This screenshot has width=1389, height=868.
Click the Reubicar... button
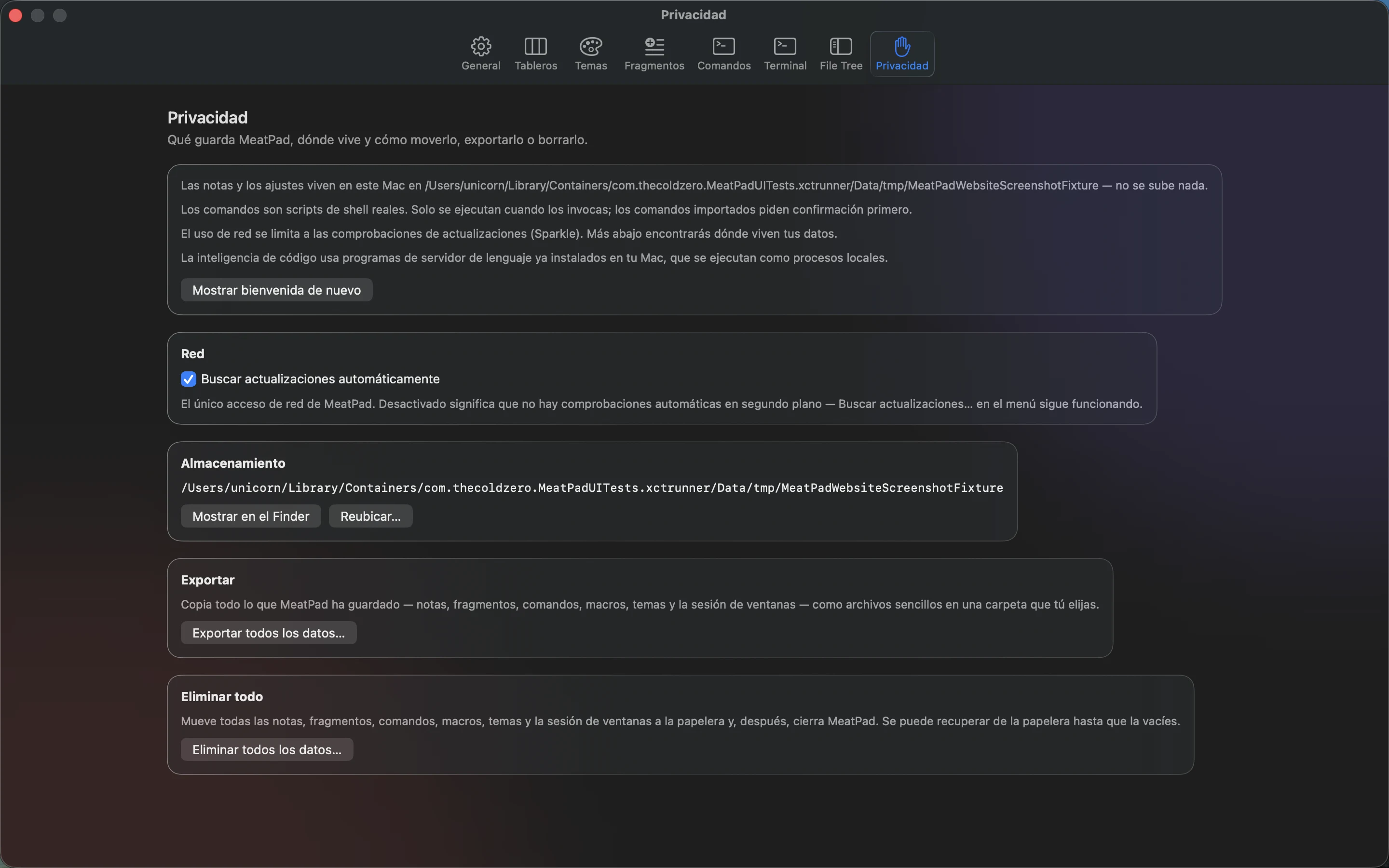pyautogui.click(x=371, y=516)
